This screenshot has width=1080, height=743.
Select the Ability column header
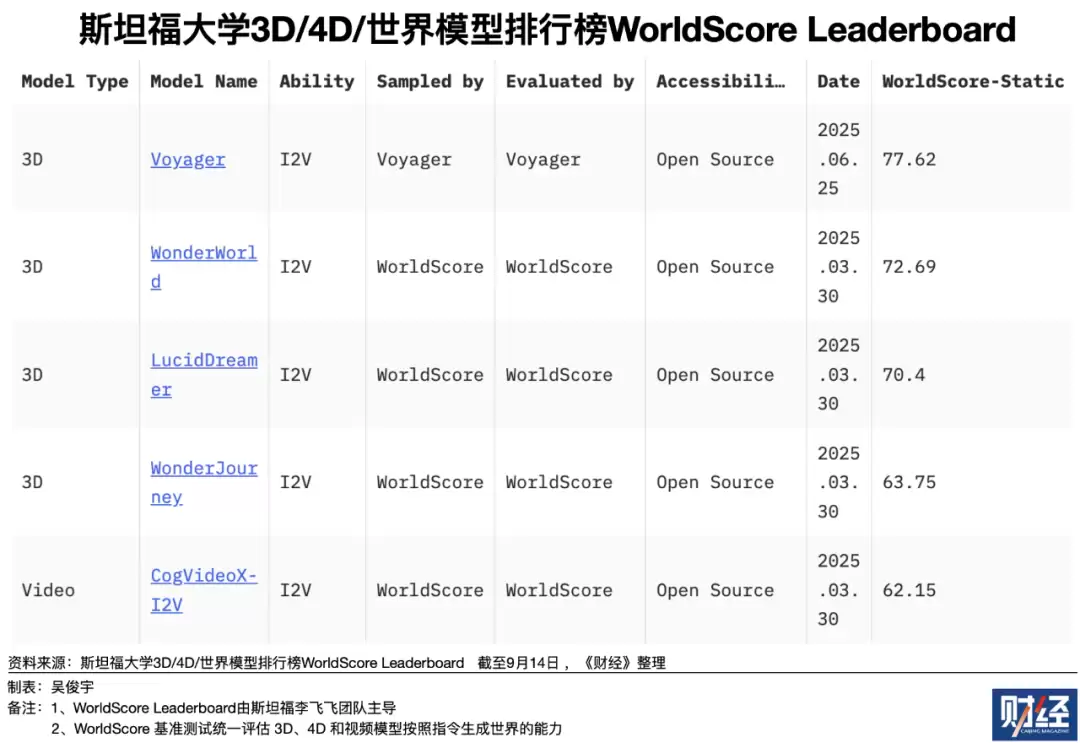(x=317, y=81)
